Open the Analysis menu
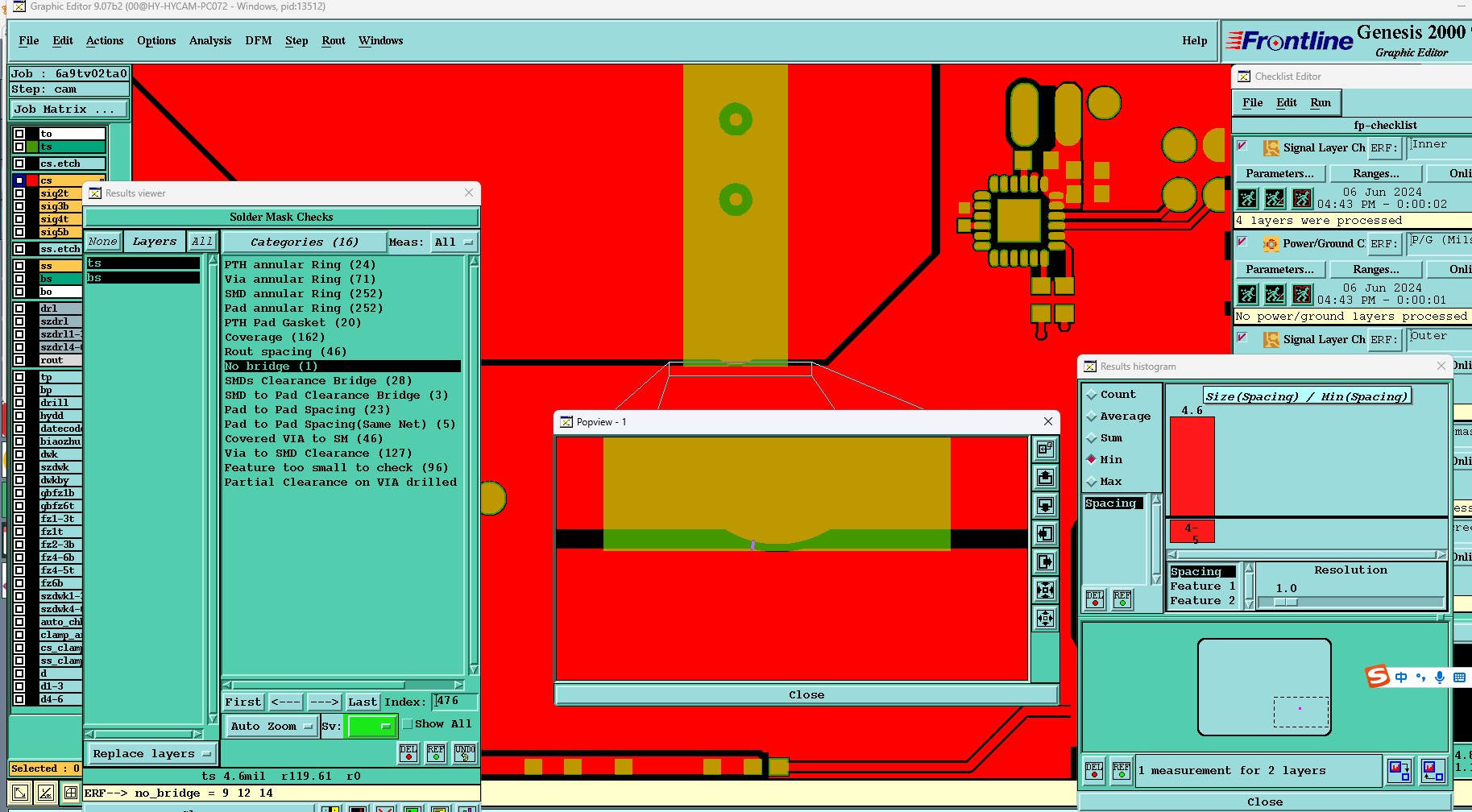Image resolution: width=1472 pixels, height=812 pixels. click(210, 41)
